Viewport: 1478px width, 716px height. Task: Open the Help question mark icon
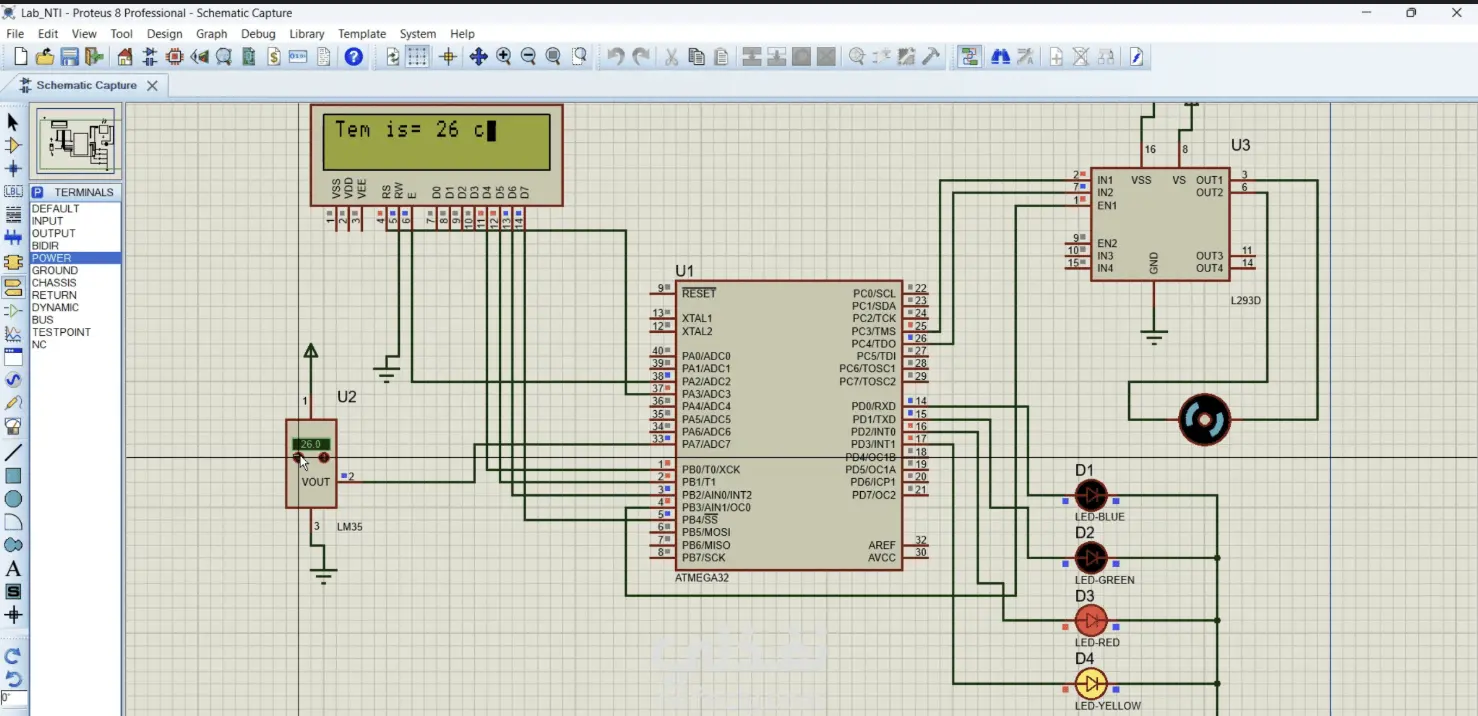[353, 57]
